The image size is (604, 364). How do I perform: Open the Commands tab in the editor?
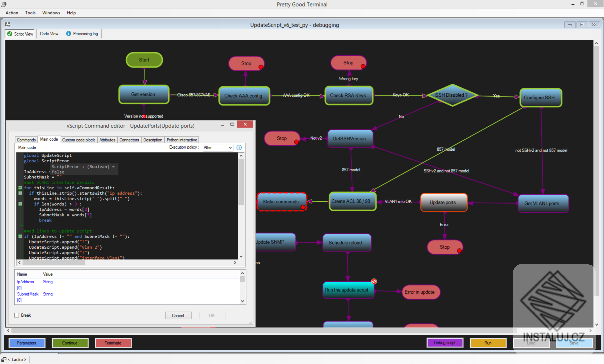tap(26, 140)
